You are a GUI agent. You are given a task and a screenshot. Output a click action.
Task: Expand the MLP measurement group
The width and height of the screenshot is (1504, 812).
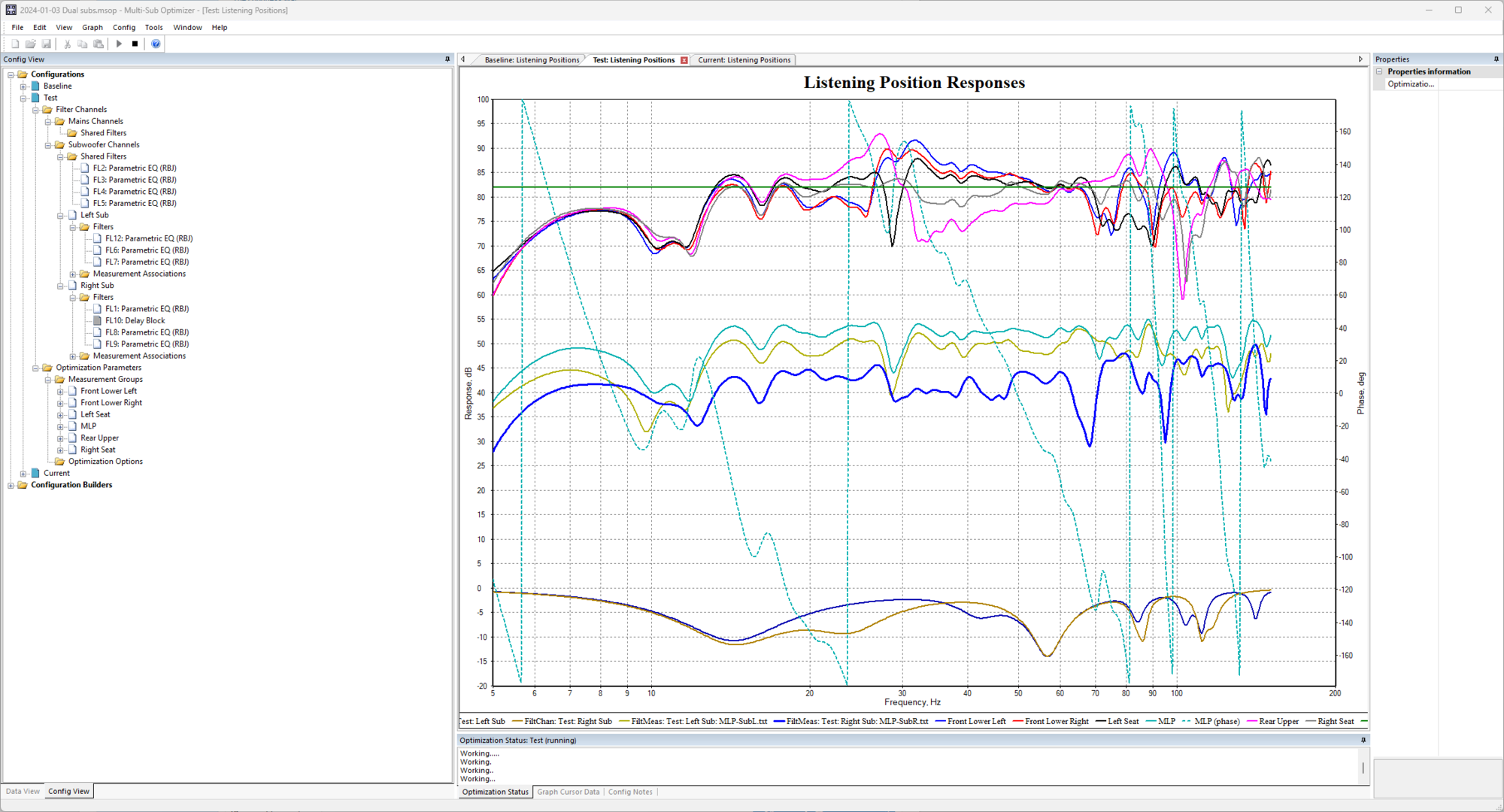(x=61, y=426)
